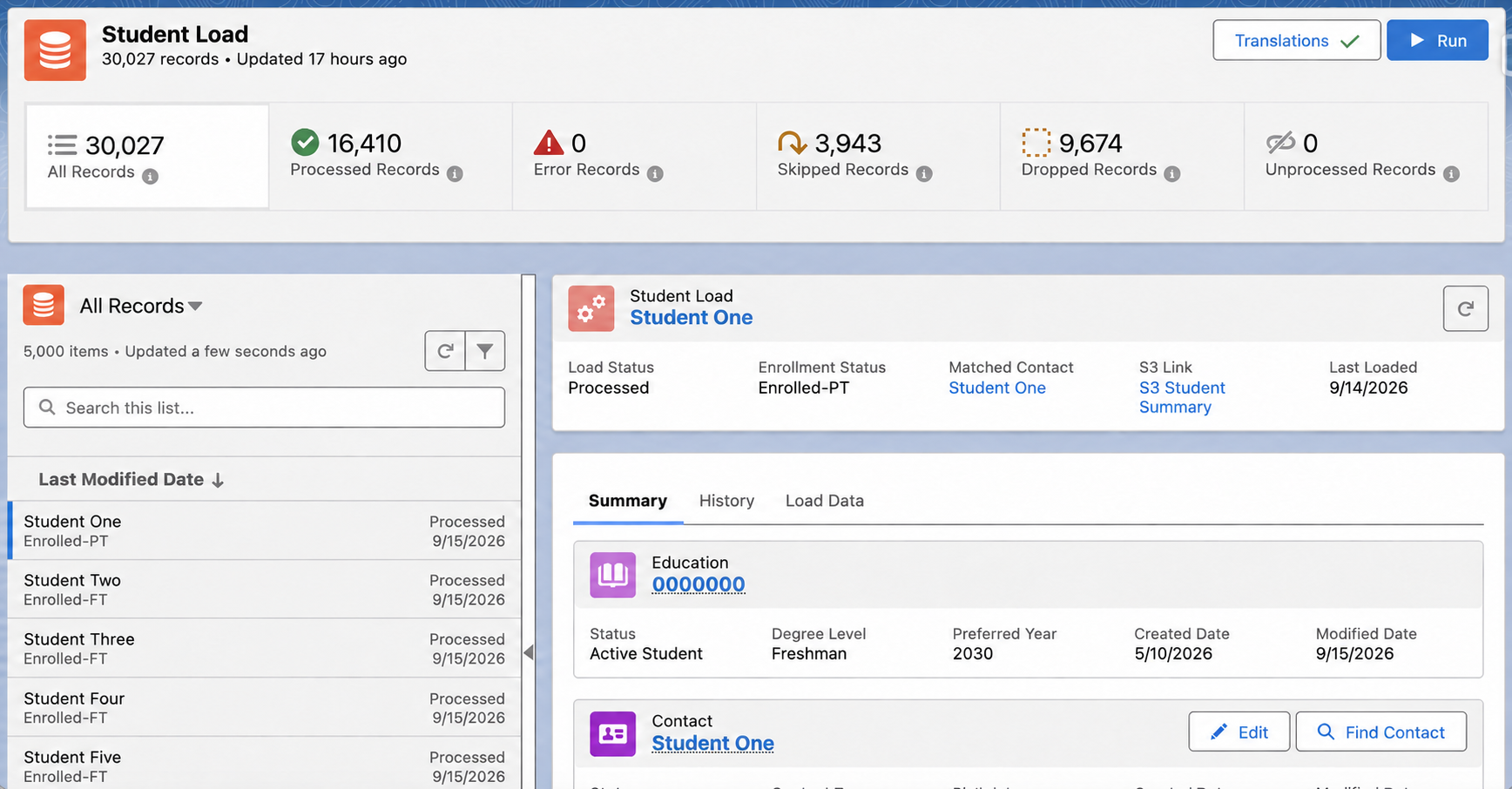This screenshot has height=789, width=1512.
Task: Click the Run button
Action: 1437,41
